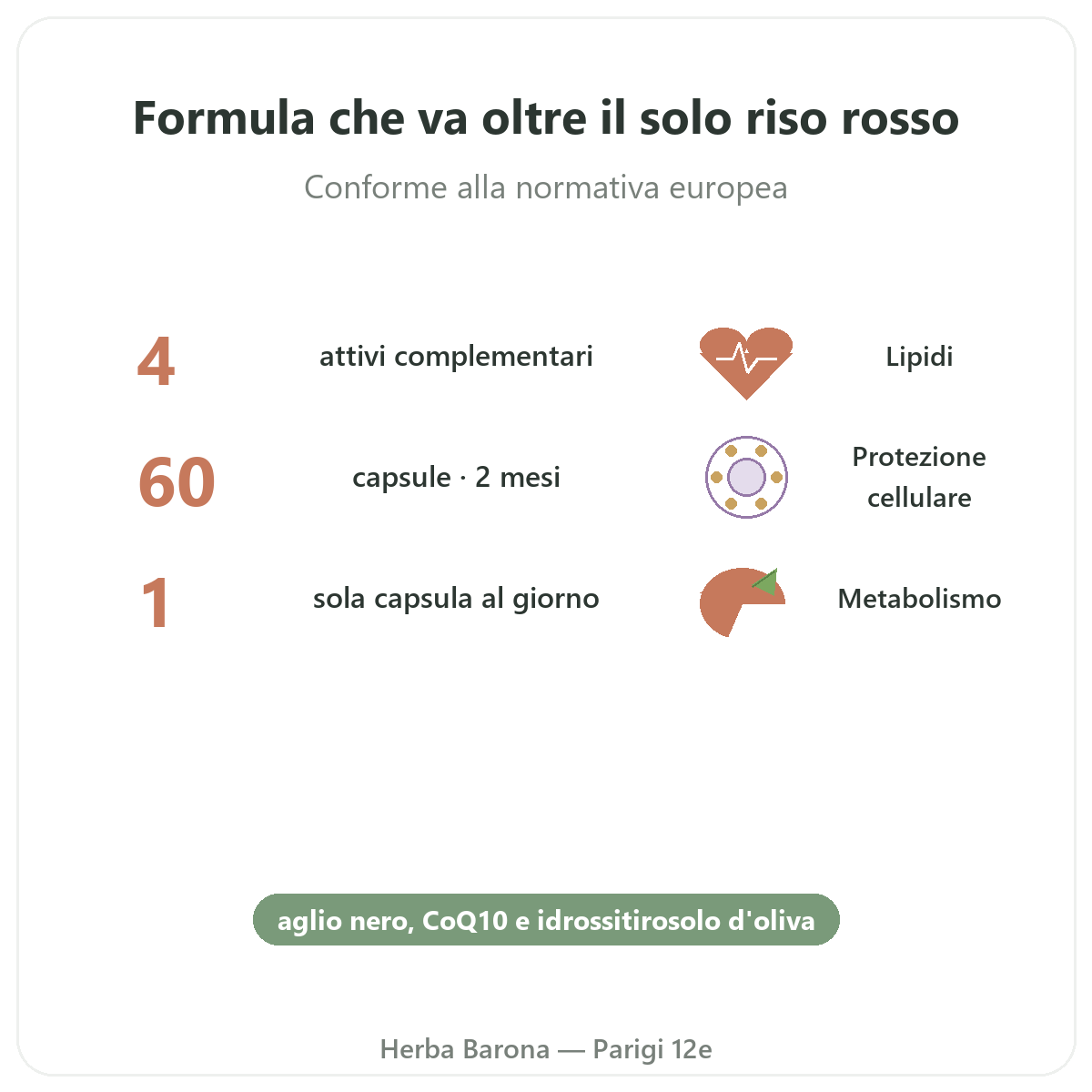
Task: Select the Lipidi label
Action: (919, 356)
